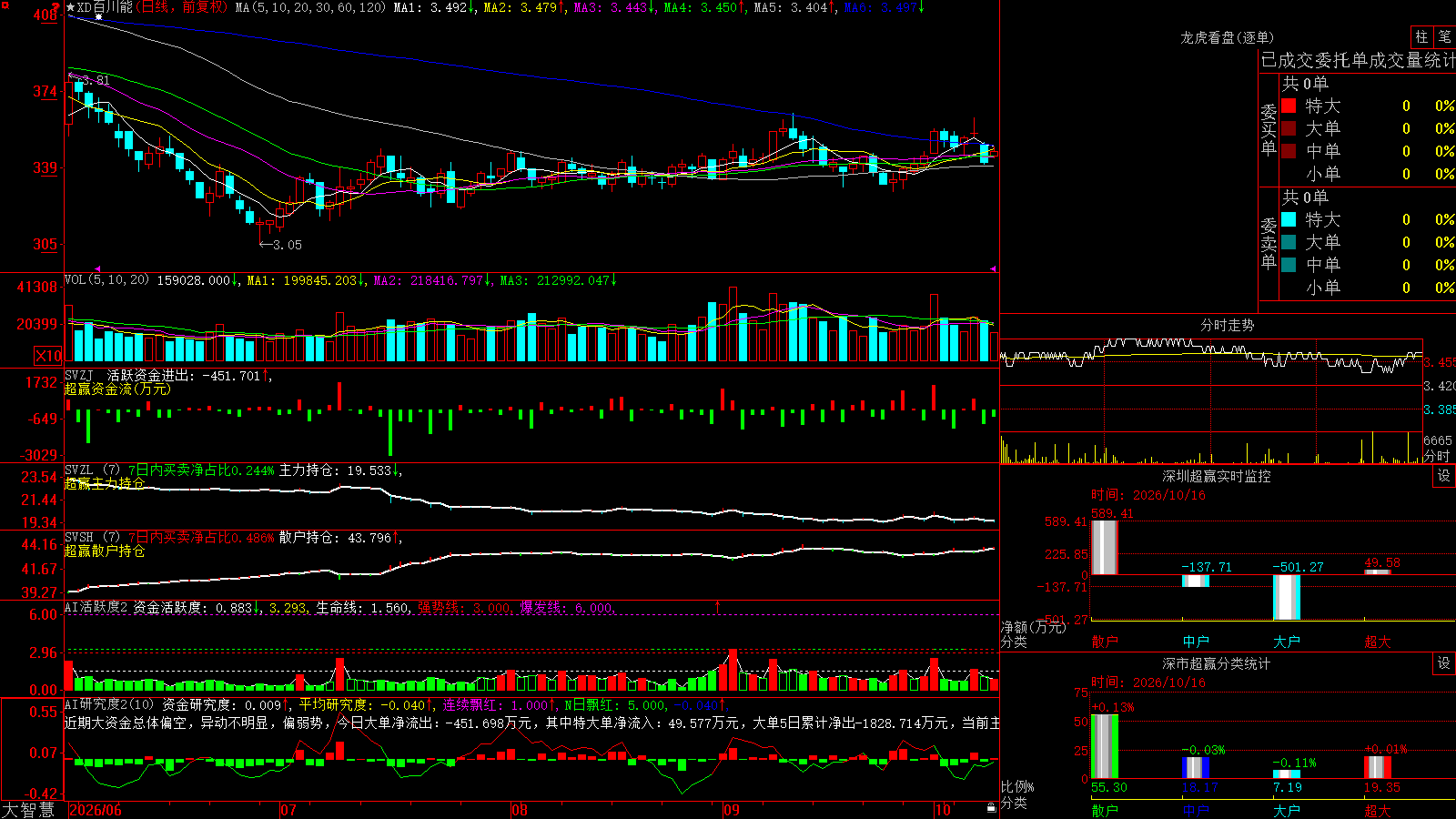
Task: Click the 龙虎看盘(逐单) panel title
Action: tap(1227, 37)
